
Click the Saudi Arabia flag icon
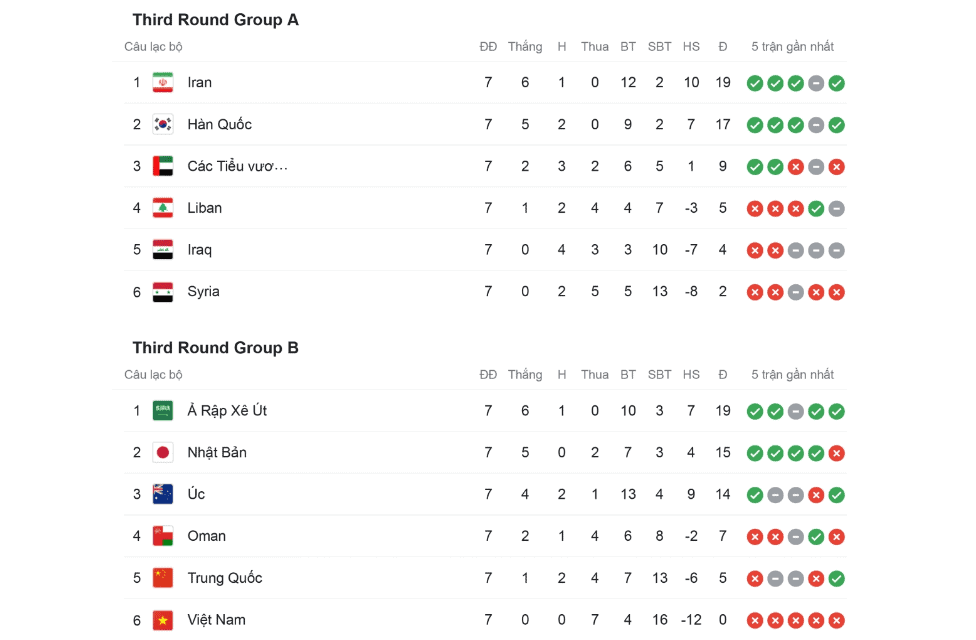[163, 410]
